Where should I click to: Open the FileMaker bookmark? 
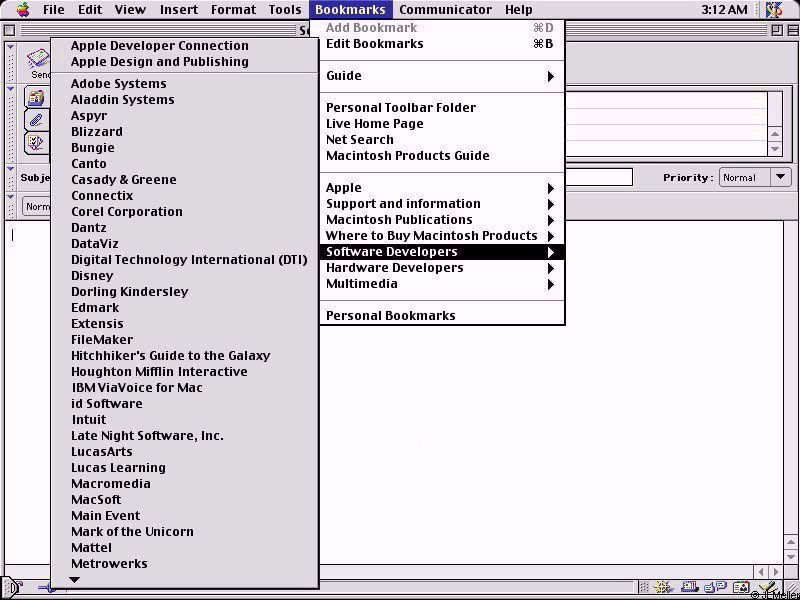tap(185, 340)
